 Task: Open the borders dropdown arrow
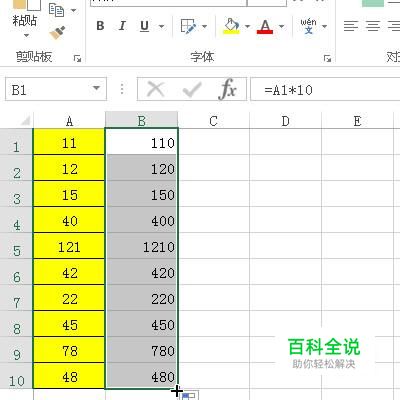(x=205, y=26)
